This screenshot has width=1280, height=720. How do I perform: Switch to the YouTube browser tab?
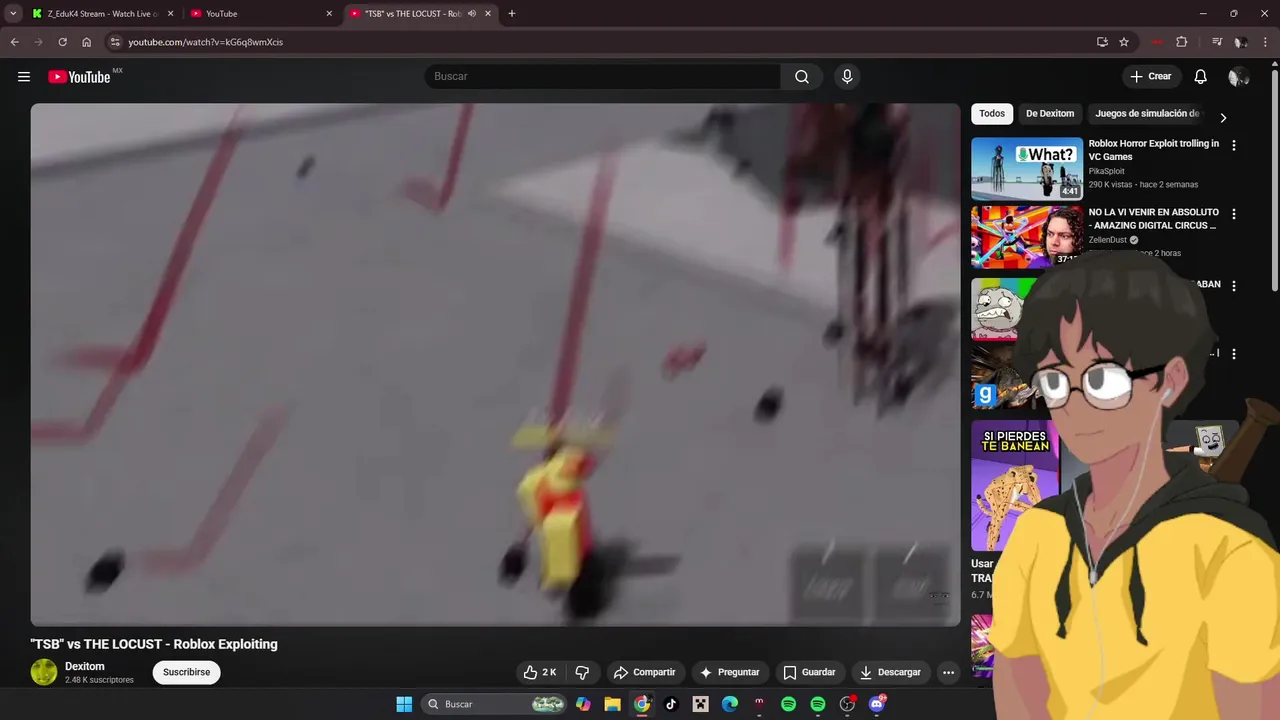click(260, 14)
